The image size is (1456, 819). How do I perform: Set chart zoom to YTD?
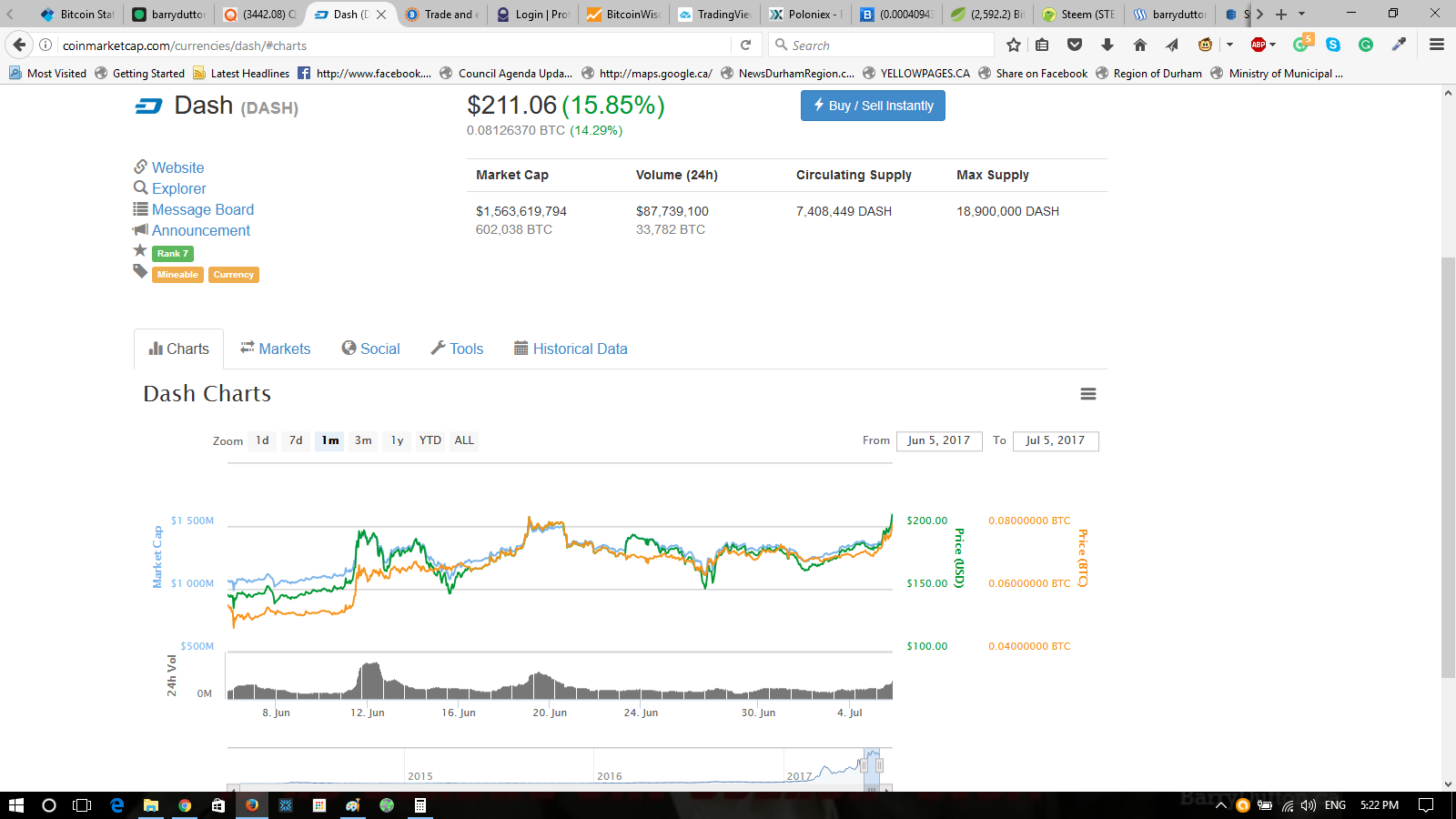[430, 440]
